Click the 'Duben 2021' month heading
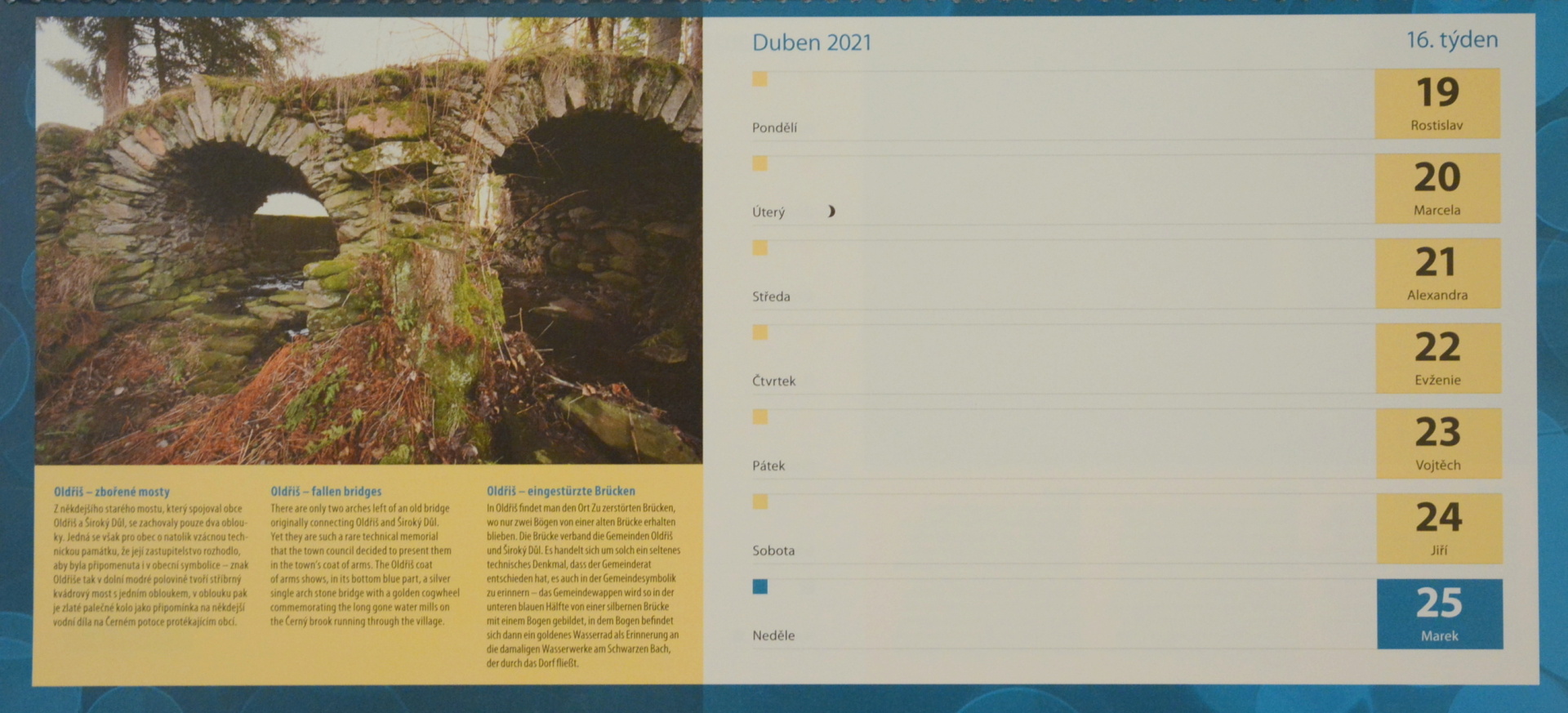Screen dimensions: 1568x713 (x=812, y=42)
